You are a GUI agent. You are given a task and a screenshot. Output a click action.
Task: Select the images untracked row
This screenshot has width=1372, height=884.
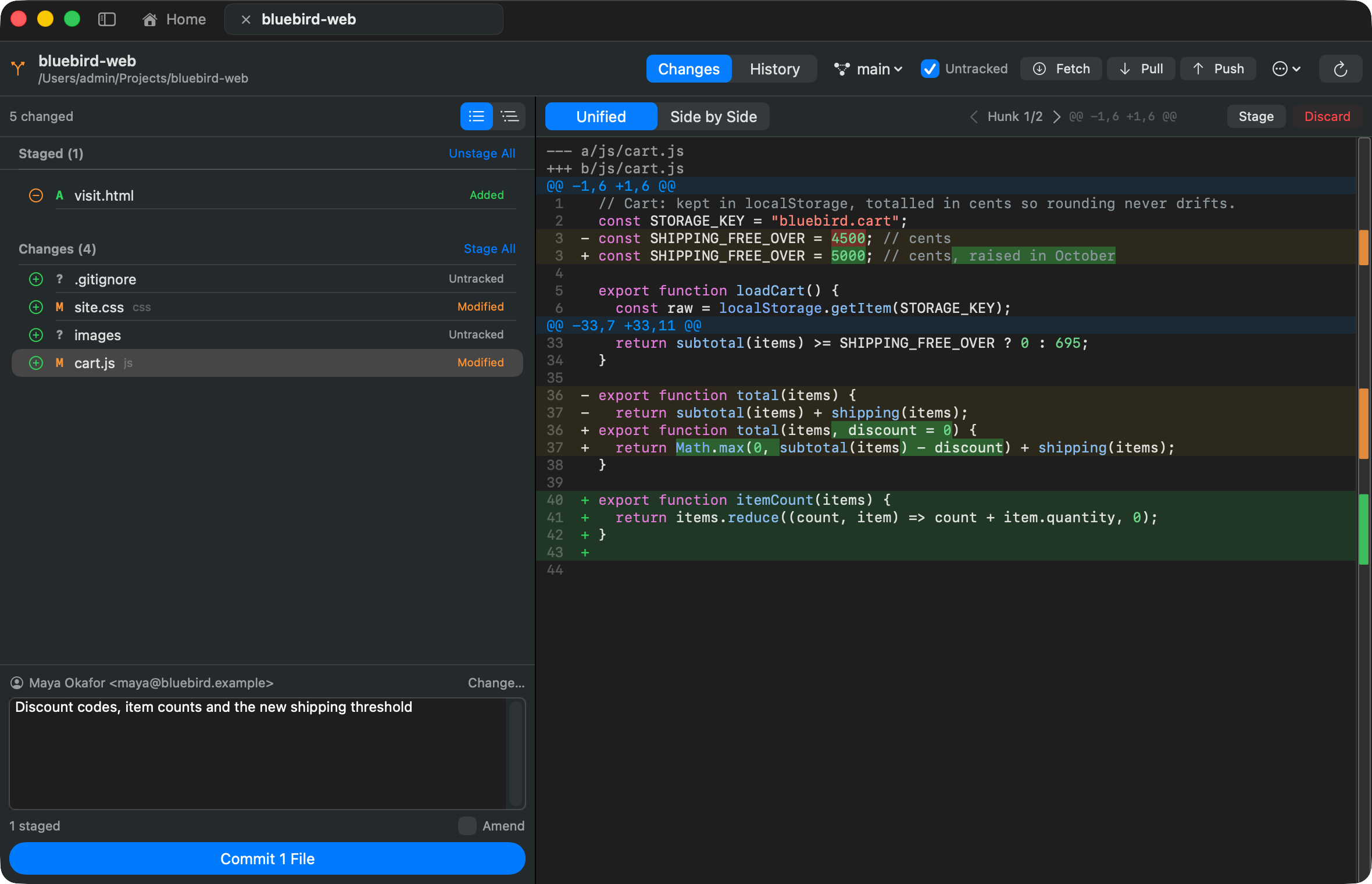pos(267,335)
